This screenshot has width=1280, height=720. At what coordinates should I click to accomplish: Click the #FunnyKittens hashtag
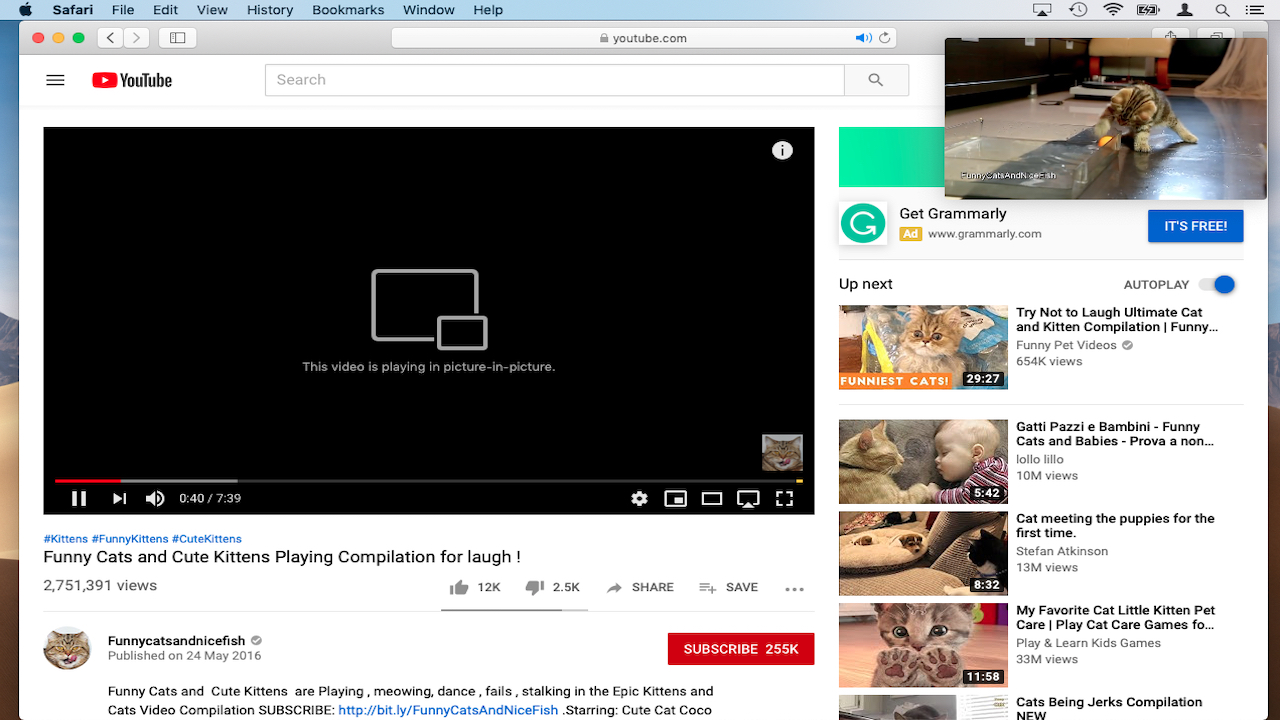[x=130, y=539]
